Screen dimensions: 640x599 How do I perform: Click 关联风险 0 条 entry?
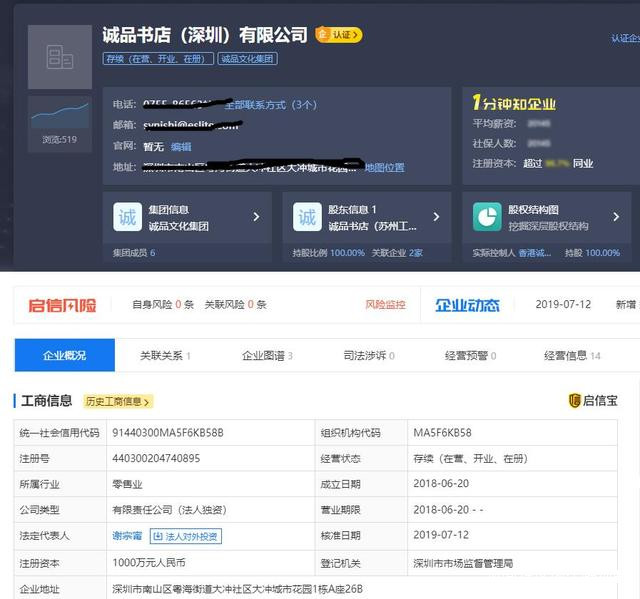click(236, 304)
